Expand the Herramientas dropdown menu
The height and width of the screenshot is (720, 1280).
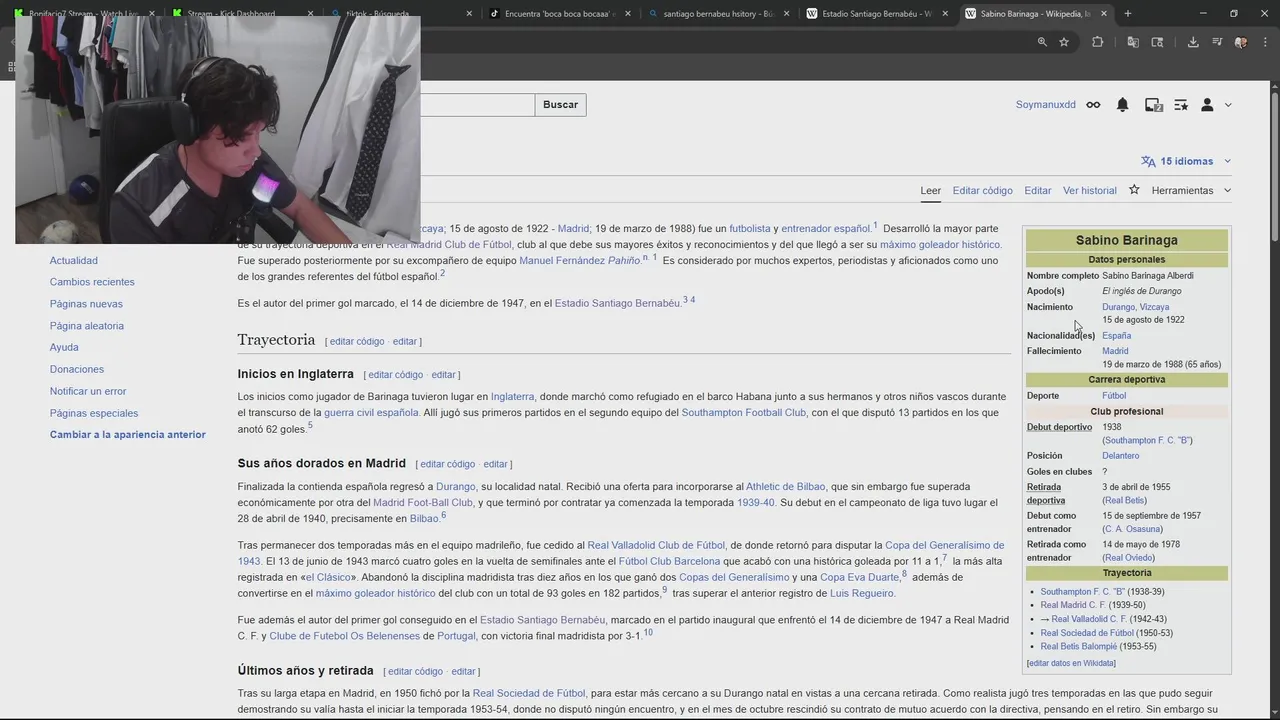1191,190
